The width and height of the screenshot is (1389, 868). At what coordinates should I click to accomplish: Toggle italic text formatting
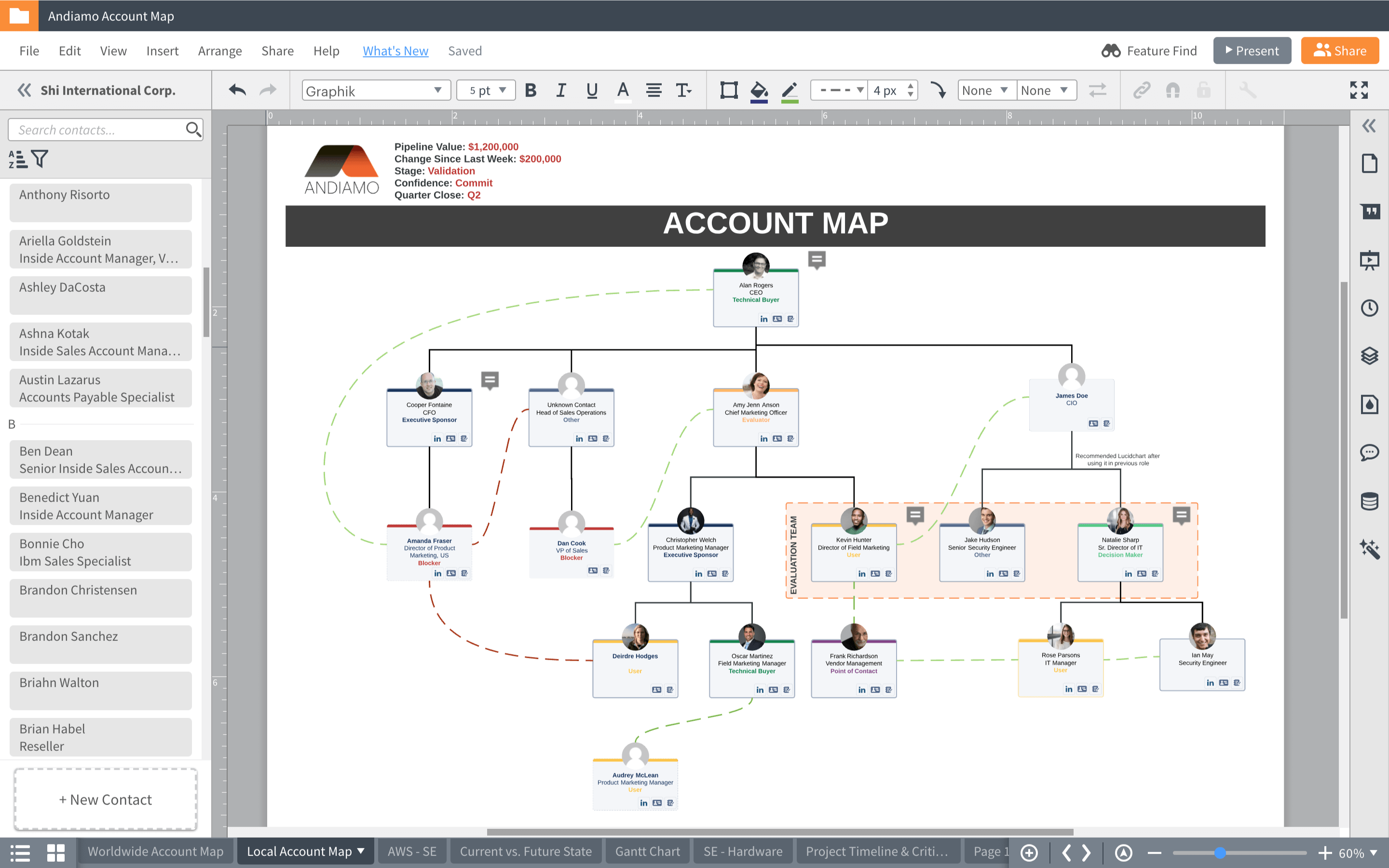pos(561,90)
